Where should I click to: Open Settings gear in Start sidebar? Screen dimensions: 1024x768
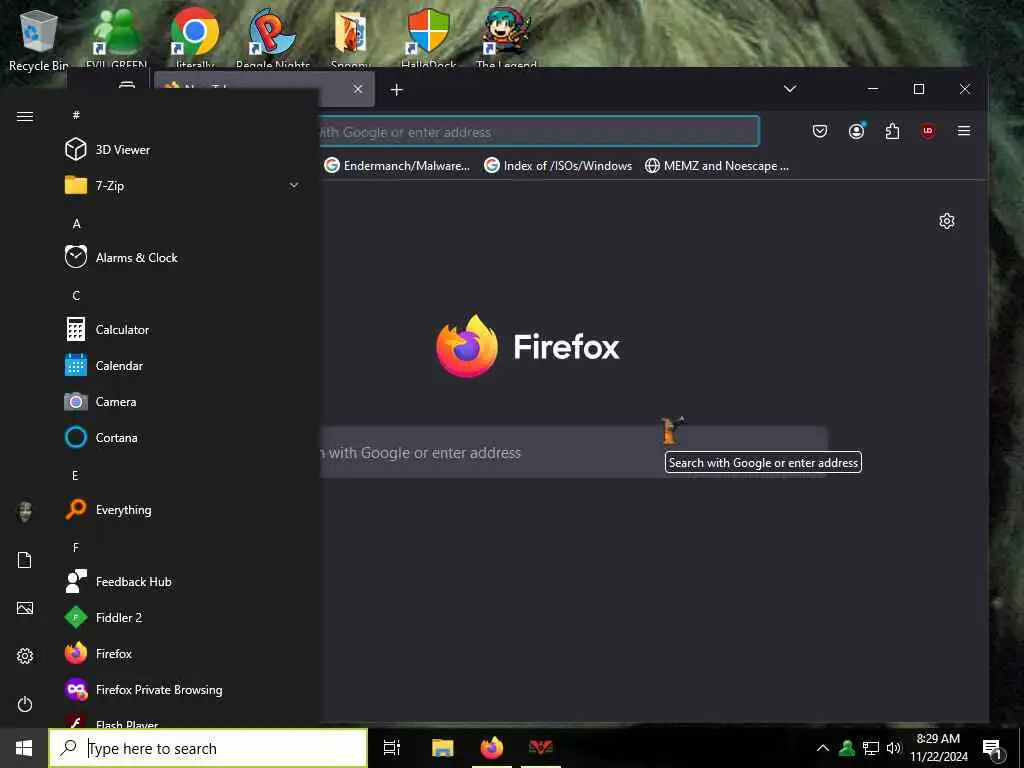(25, 656)
